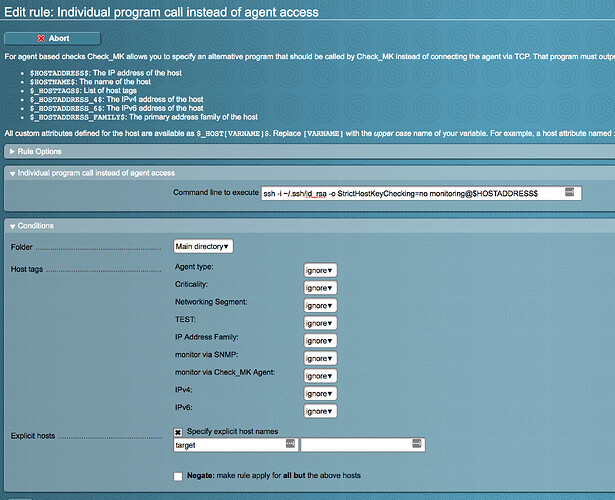Click the empty second explicit host field
The image size is (615, 500).
(x=363, y=445)
